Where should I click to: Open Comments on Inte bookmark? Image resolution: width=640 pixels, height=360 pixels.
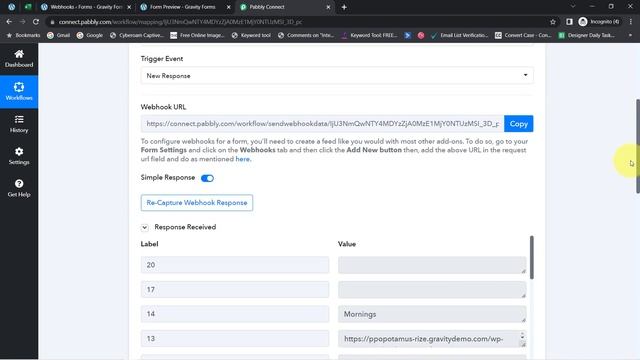coord(306,35)
